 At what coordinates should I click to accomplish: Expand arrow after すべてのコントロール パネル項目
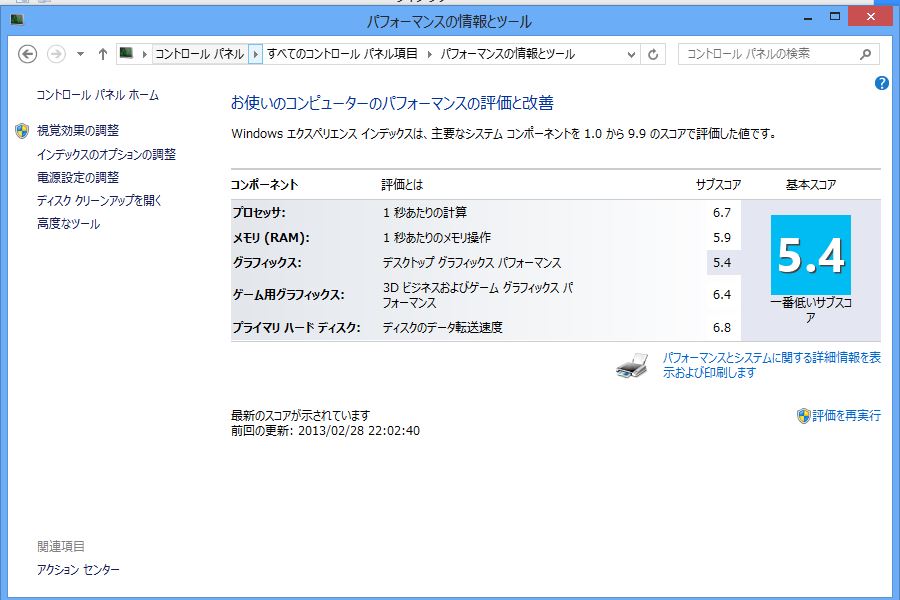pos(429,54)
